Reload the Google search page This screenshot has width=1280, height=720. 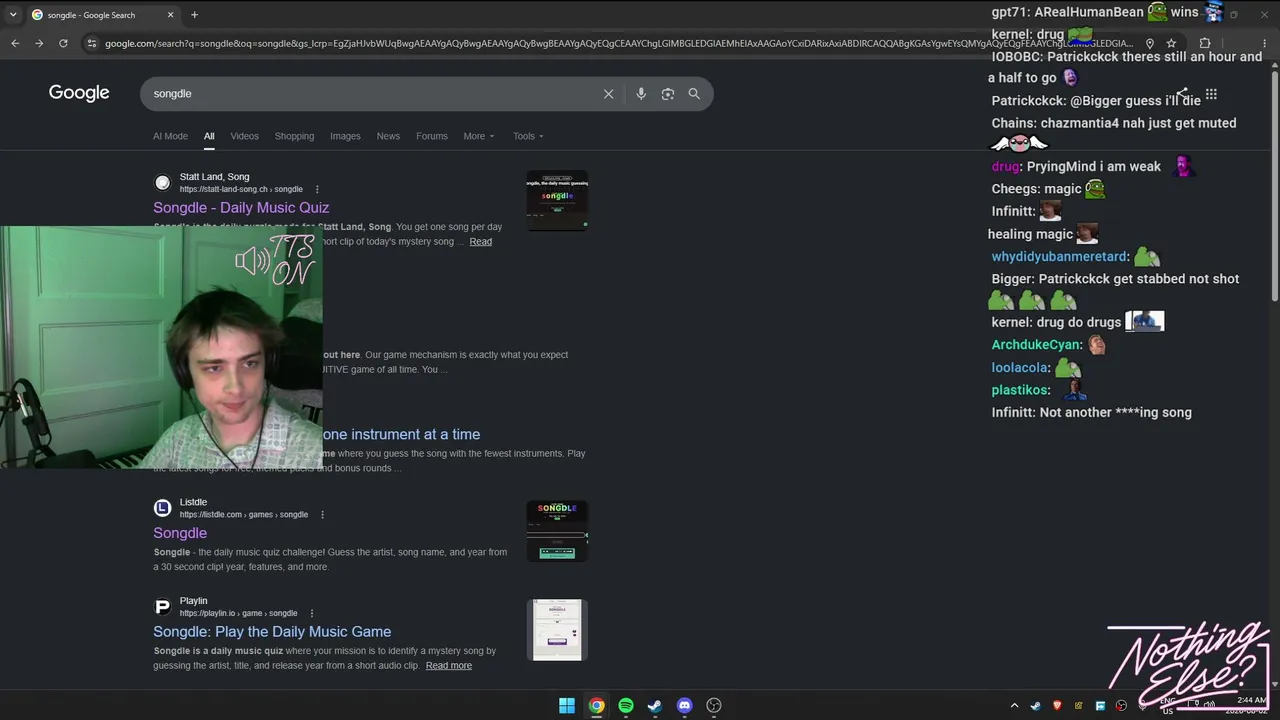click(63, 43)
